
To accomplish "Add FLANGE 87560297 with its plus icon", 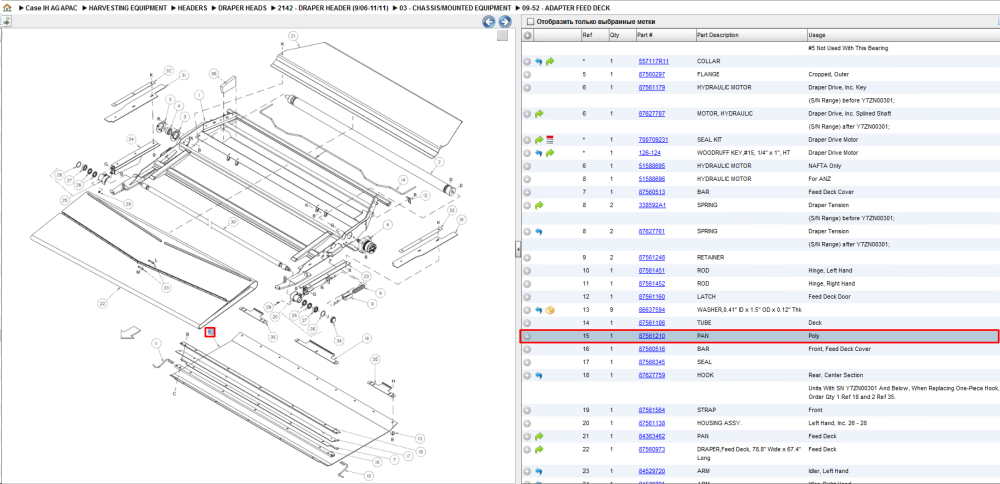I will [x=527, y=75].
